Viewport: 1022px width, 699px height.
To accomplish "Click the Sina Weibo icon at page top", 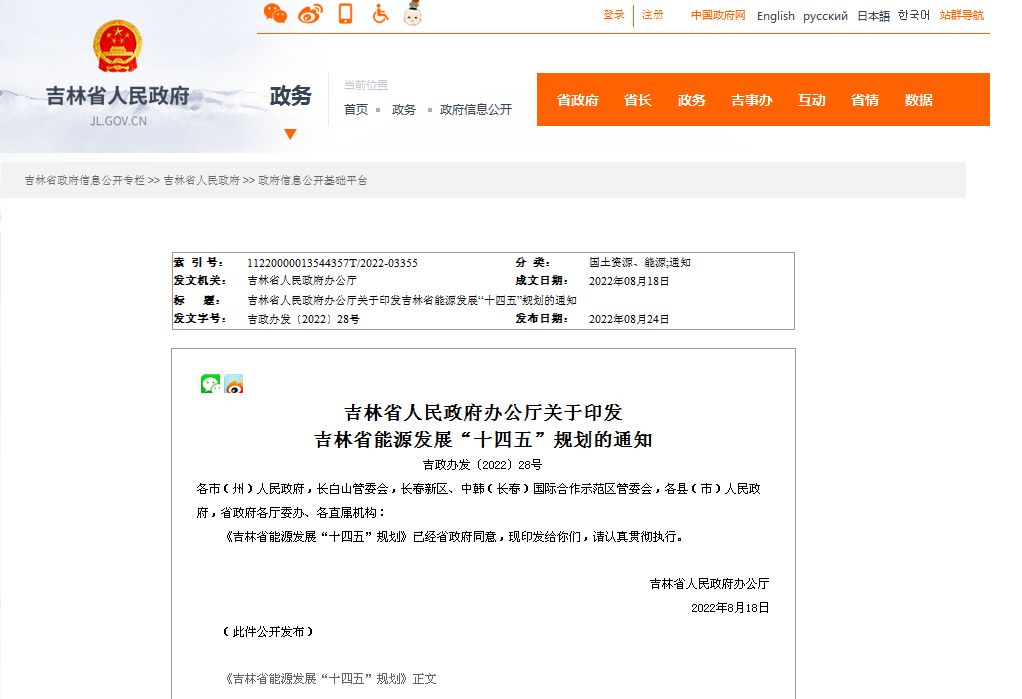I will [x=310, y=14].
